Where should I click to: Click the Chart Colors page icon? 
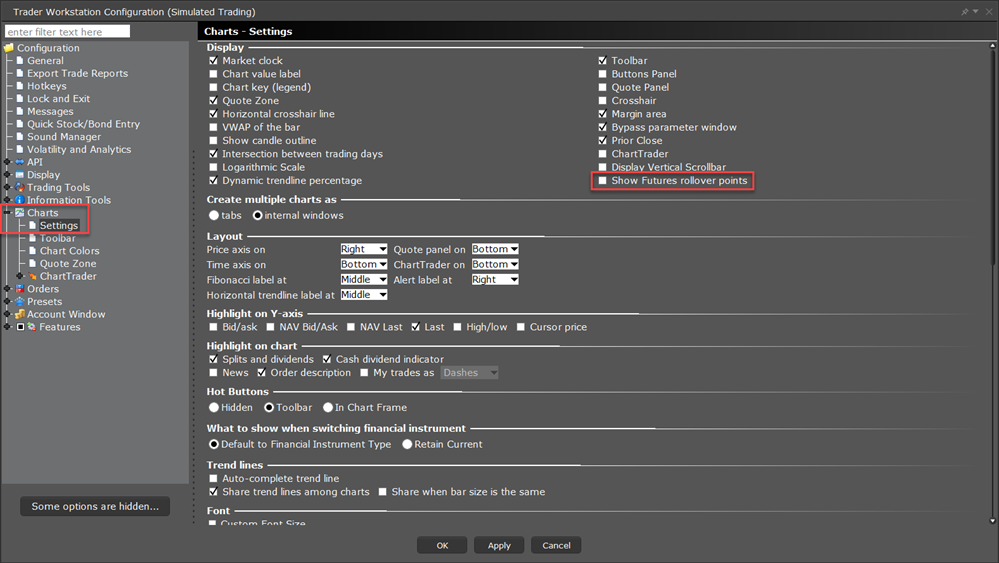pos(32,250)
